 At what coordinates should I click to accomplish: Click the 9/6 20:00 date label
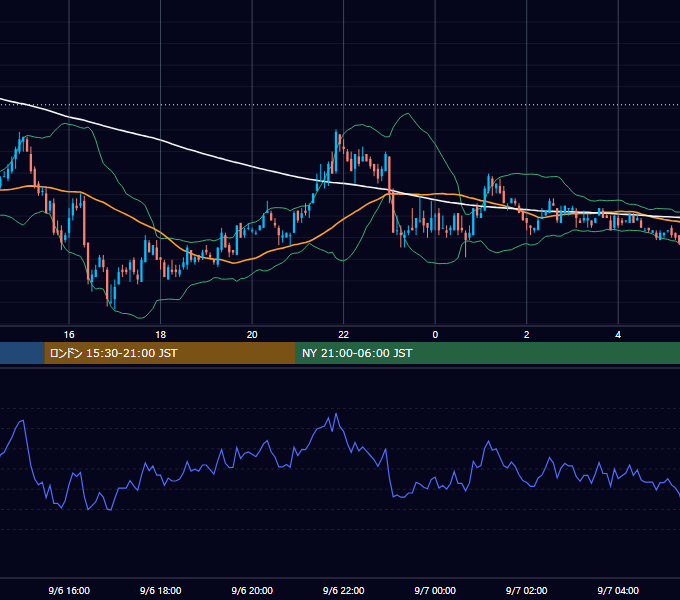pyautogui.click(x=252, y=590)
